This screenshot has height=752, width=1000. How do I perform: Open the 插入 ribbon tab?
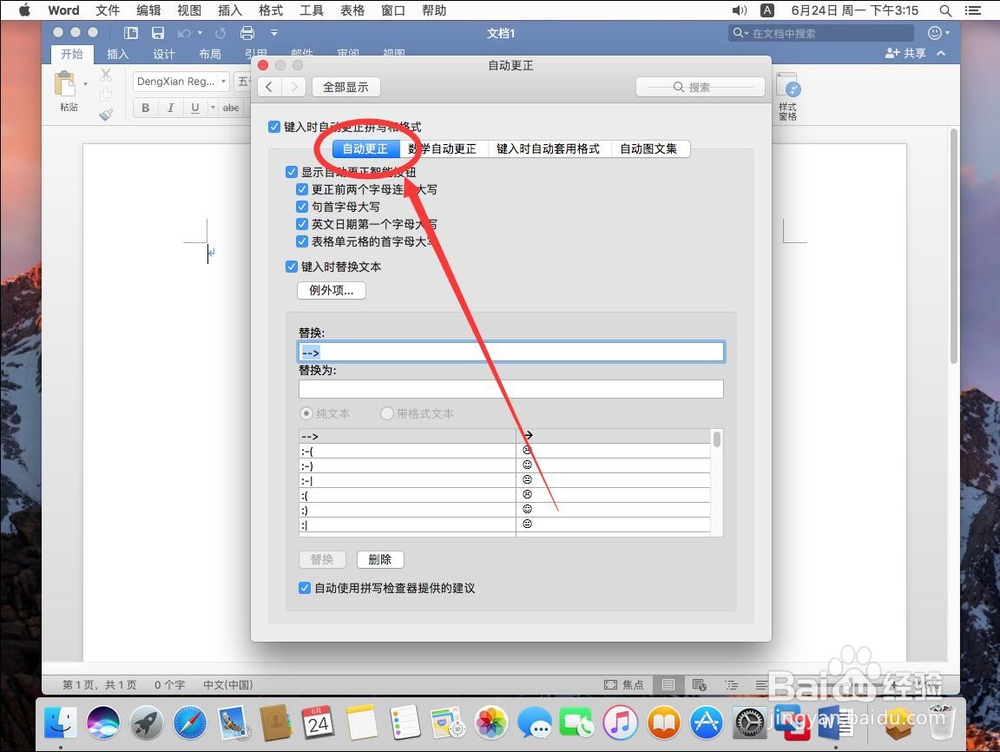click(x=117, y=54)
